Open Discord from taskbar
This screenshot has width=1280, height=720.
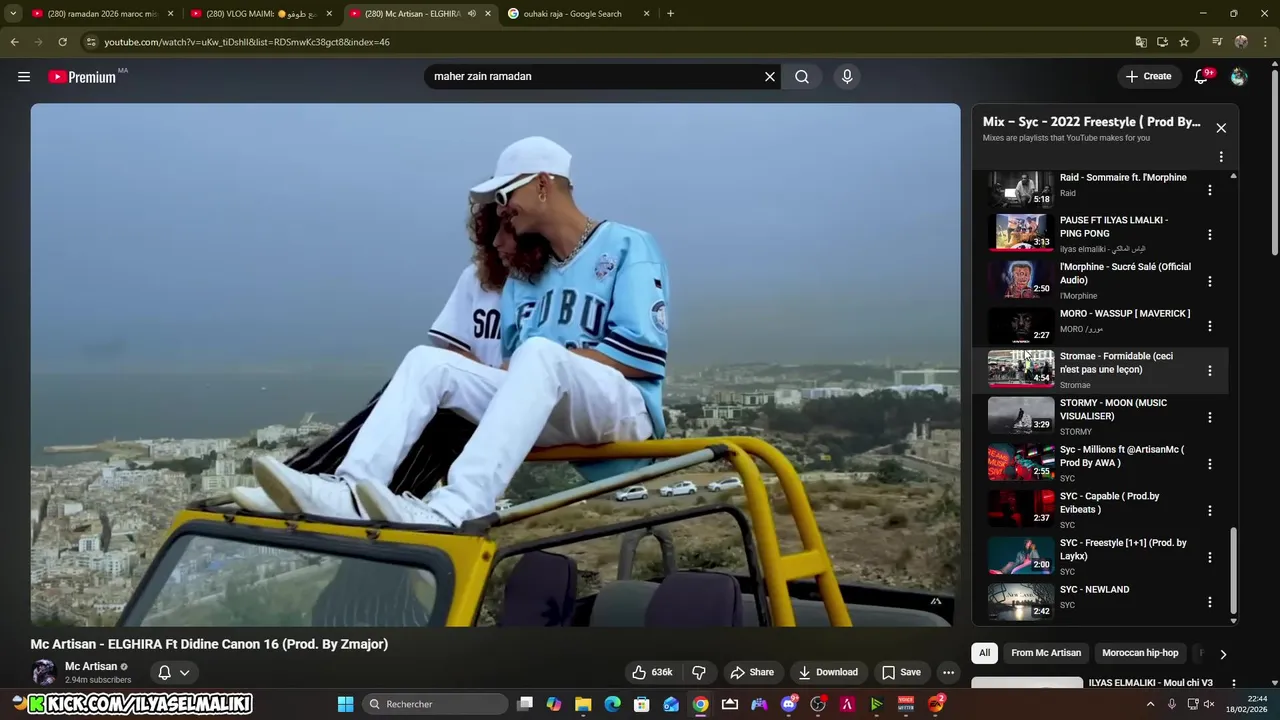789,704
